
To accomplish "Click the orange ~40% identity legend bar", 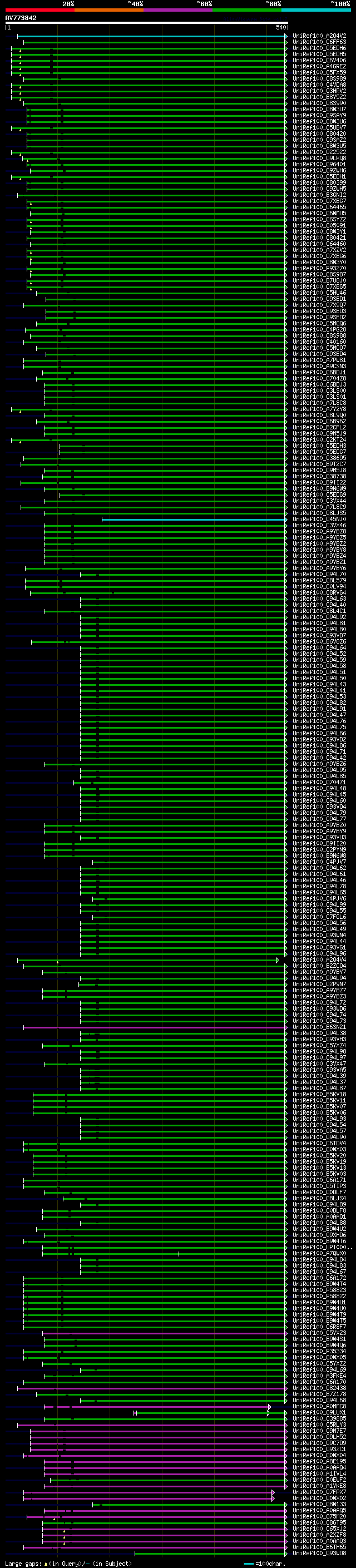I will click(109, 10).
